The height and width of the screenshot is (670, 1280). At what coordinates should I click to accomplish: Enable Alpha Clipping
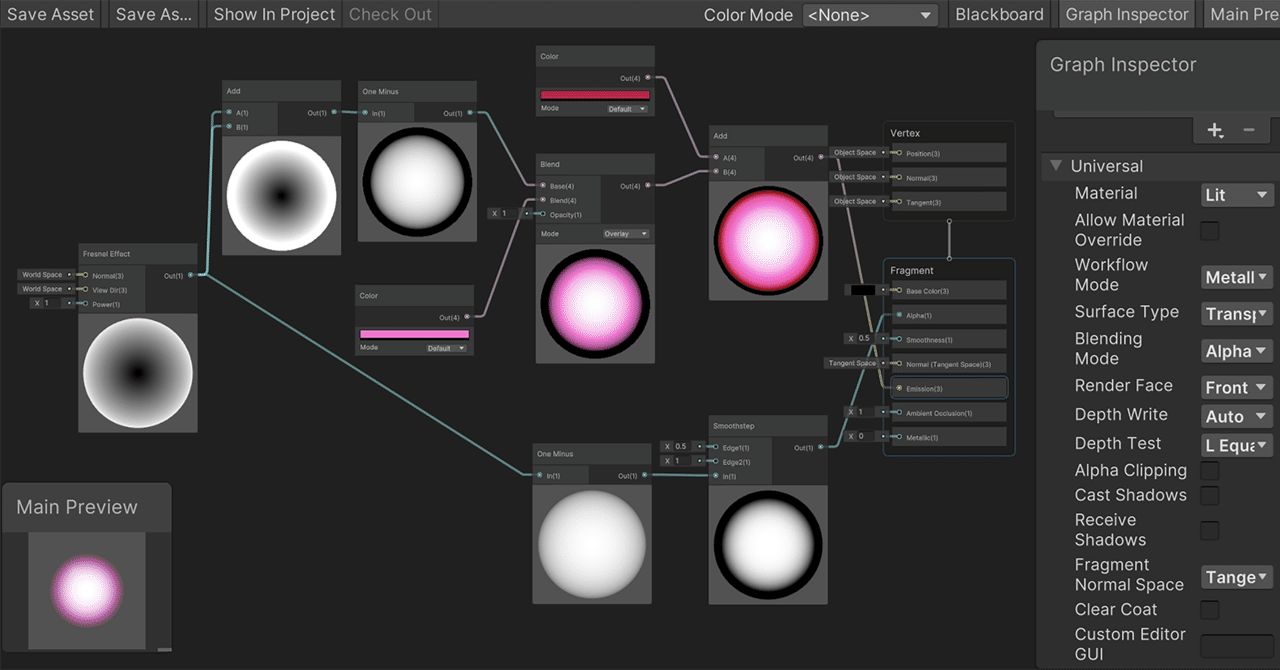[x=1209, y=470]
